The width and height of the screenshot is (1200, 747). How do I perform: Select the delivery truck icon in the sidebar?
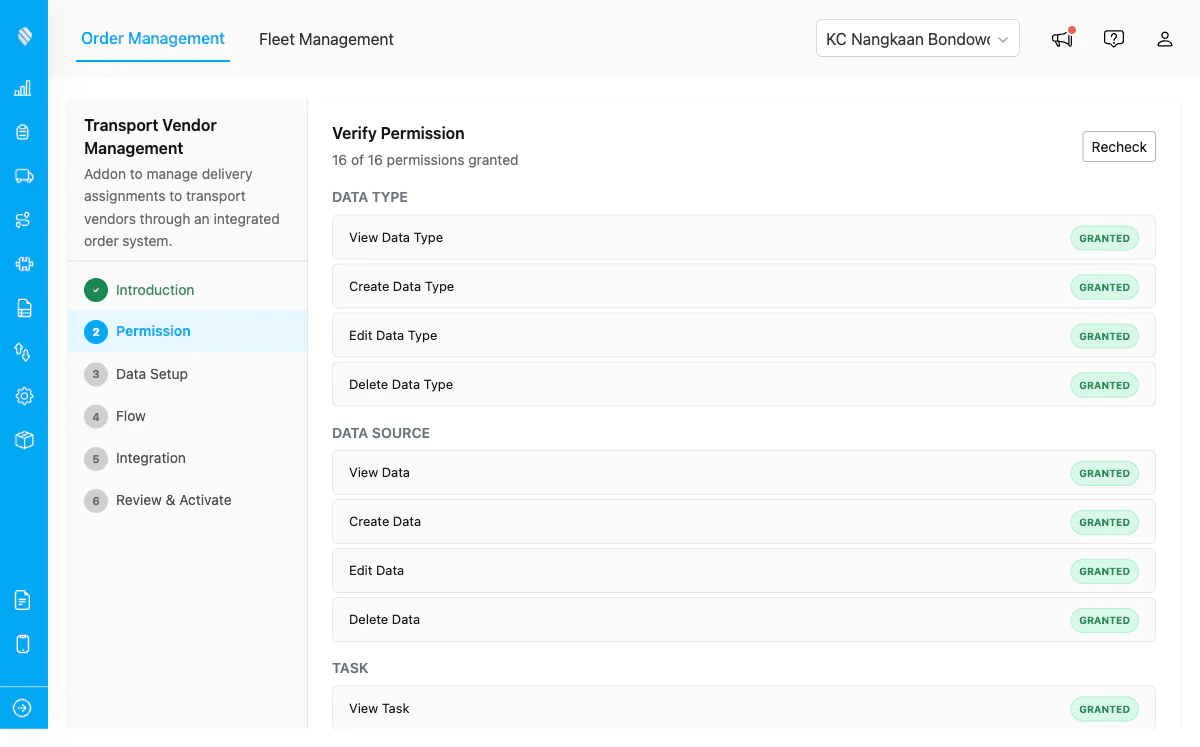click(24, 176)
